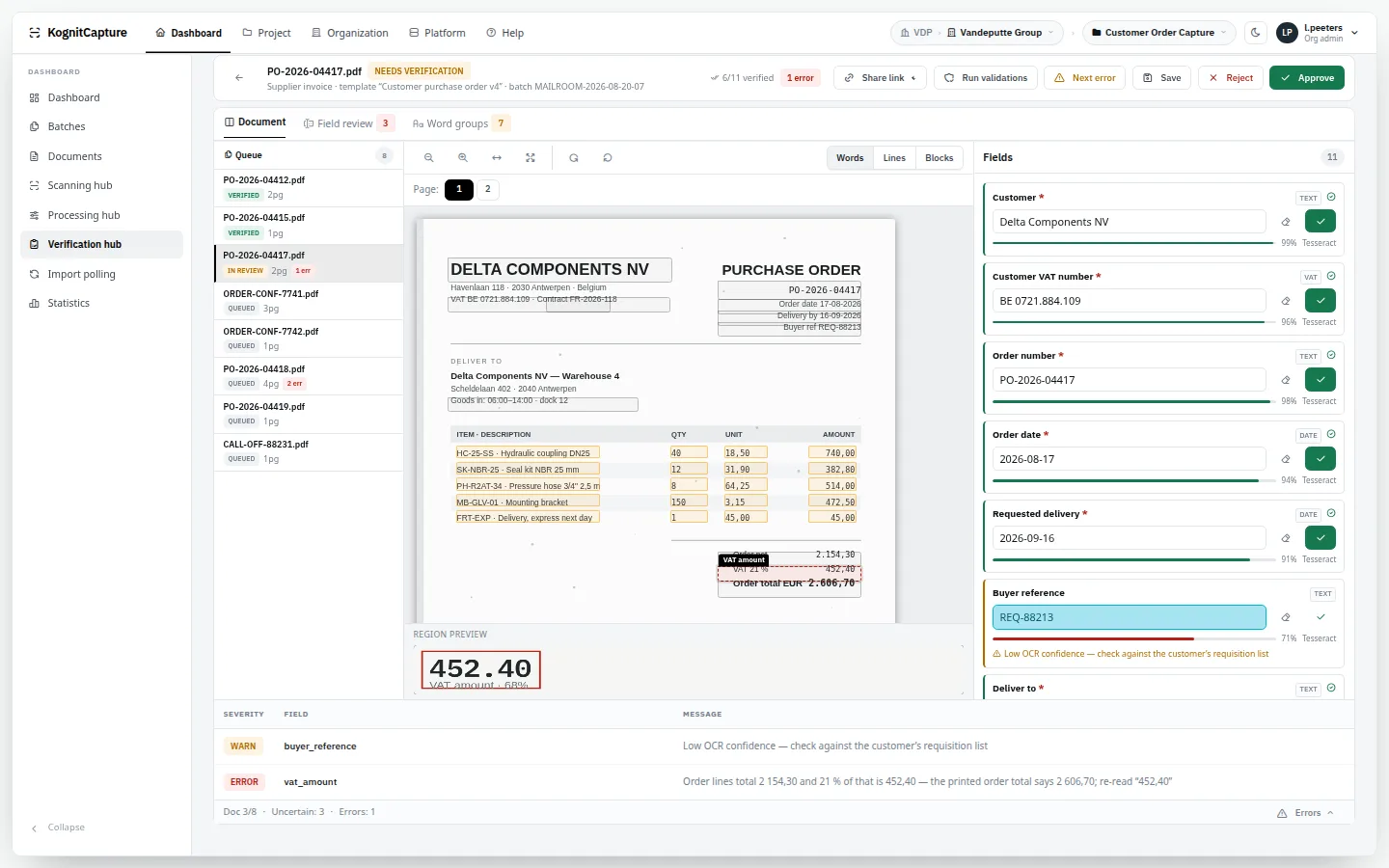Open Import polling in the sidebar
Image resolution: width=1389 pixels, height=868 pixels.
(x=101, y=274)
